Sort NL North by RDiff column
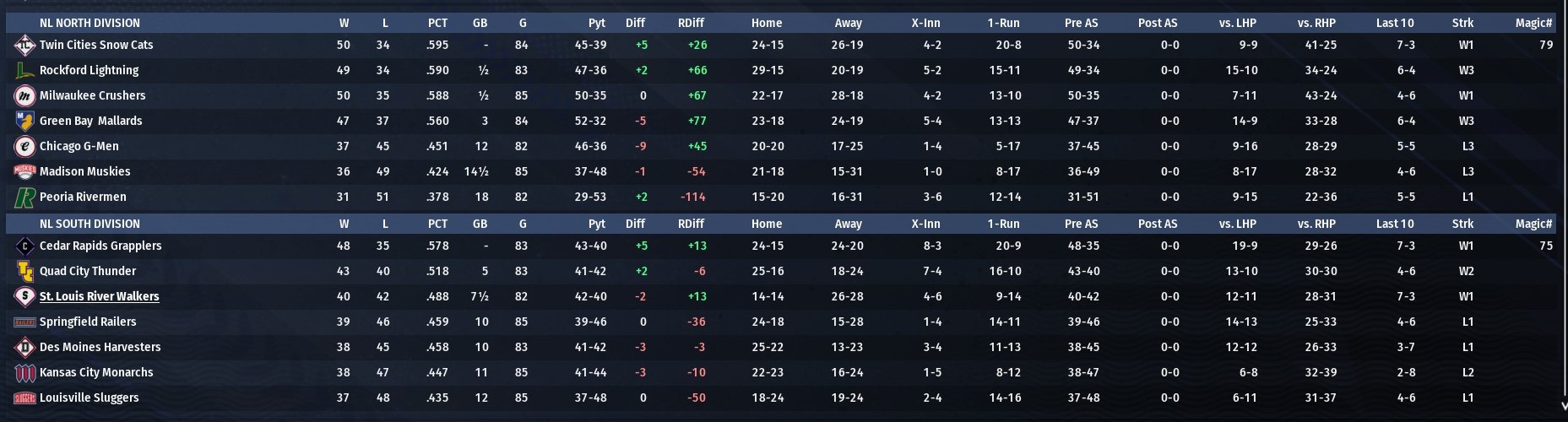The width and height of the screenshot is (1568, 422). tap(691, 23)
